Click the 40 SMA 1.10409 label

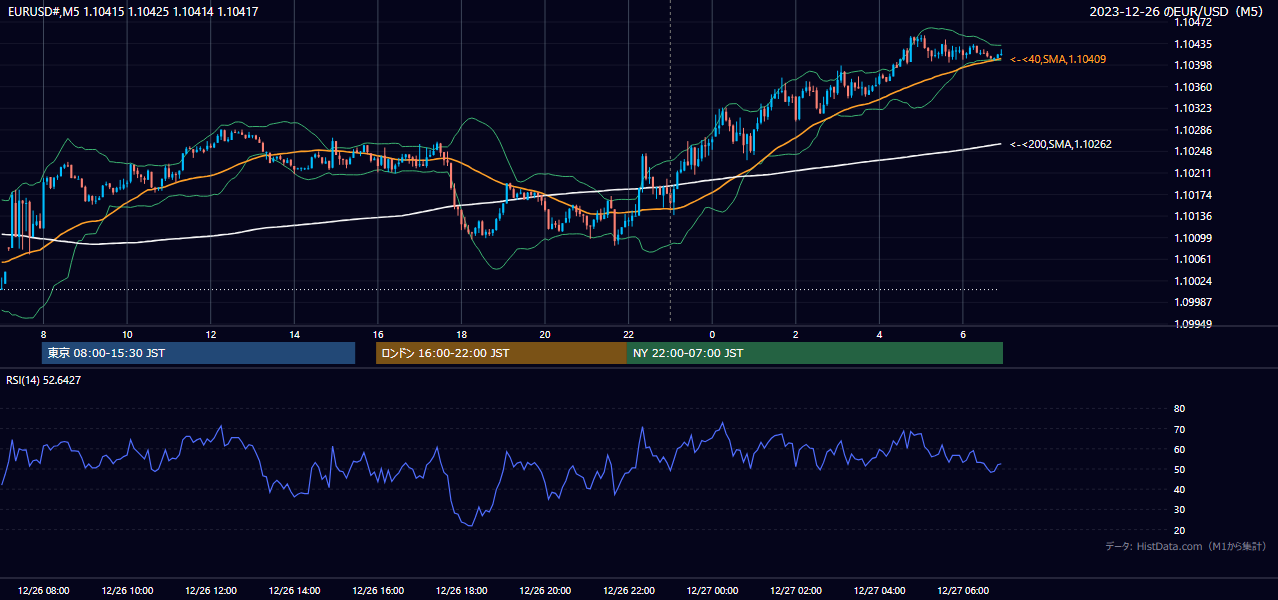pos(1058,59)
